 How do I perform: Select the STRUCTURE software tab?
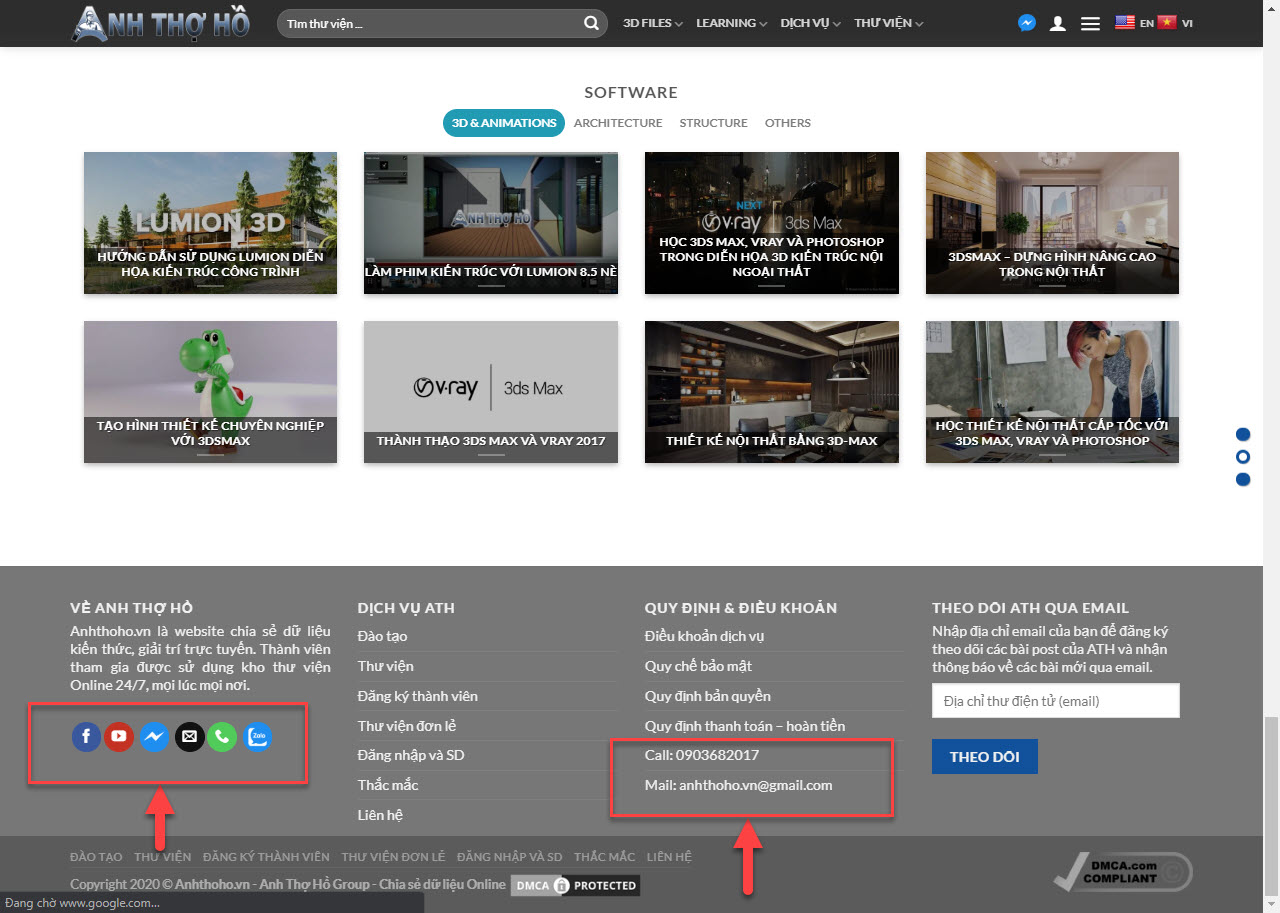tap(713, 123)
